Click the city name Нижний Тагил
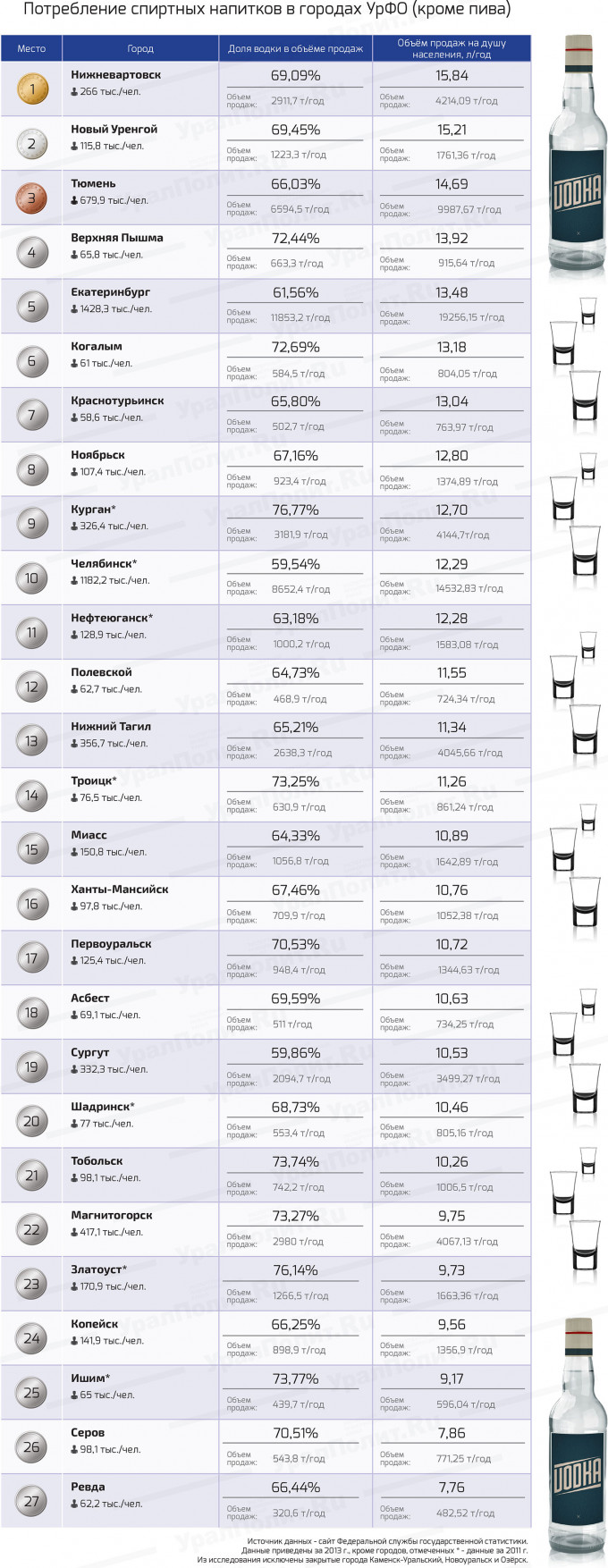This screenshot has width=608, height=1568. coord(111,727)
